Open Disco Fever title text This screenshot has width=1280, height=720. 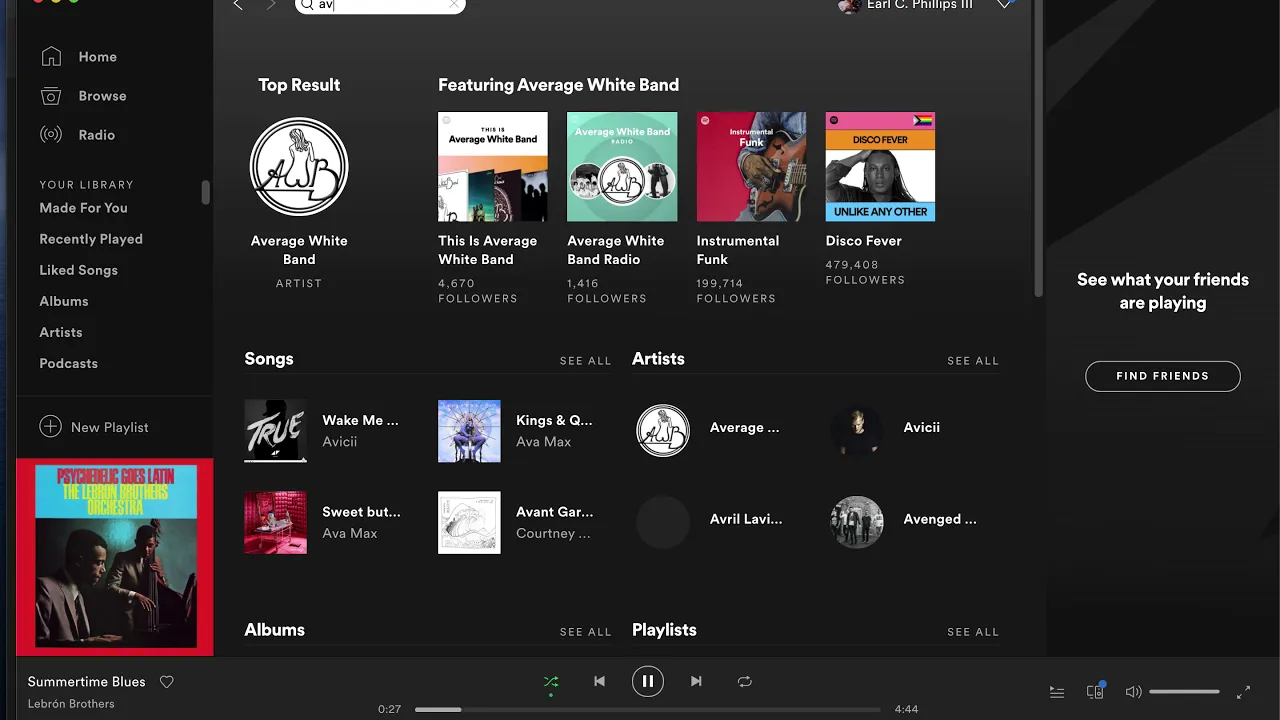point(864,241)
